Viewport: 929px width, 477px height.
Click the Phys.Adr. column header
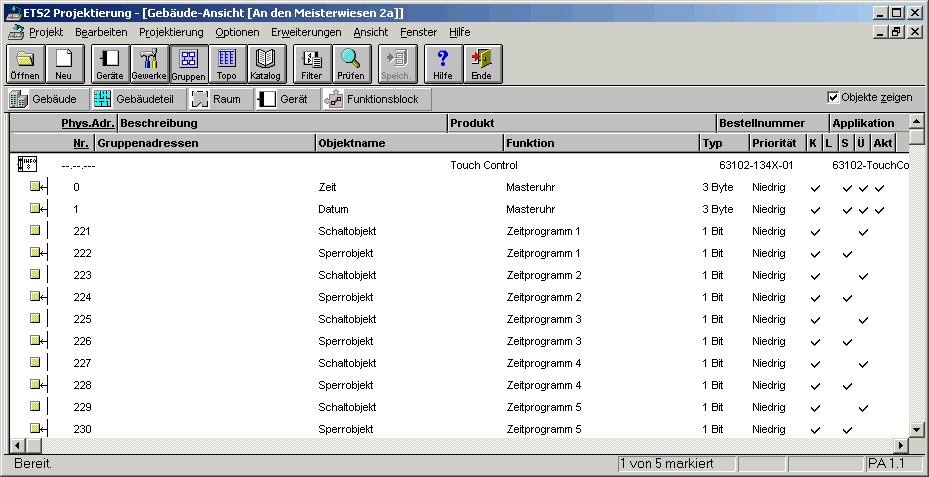tap(88, 123)
